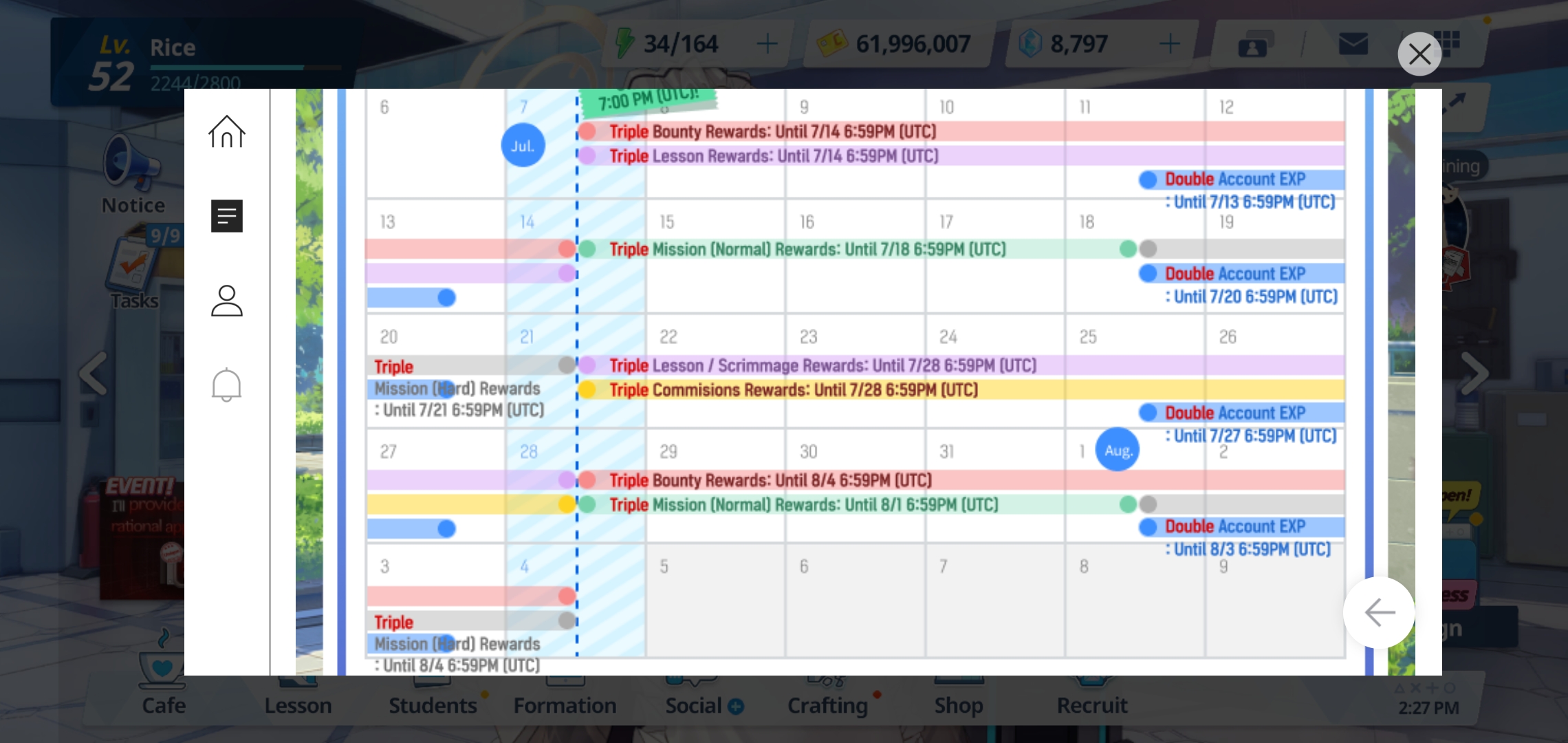Screen dimensions: 1568x743
Task: Open the notification bell icon in sidebar
Action: click(226, 385)
